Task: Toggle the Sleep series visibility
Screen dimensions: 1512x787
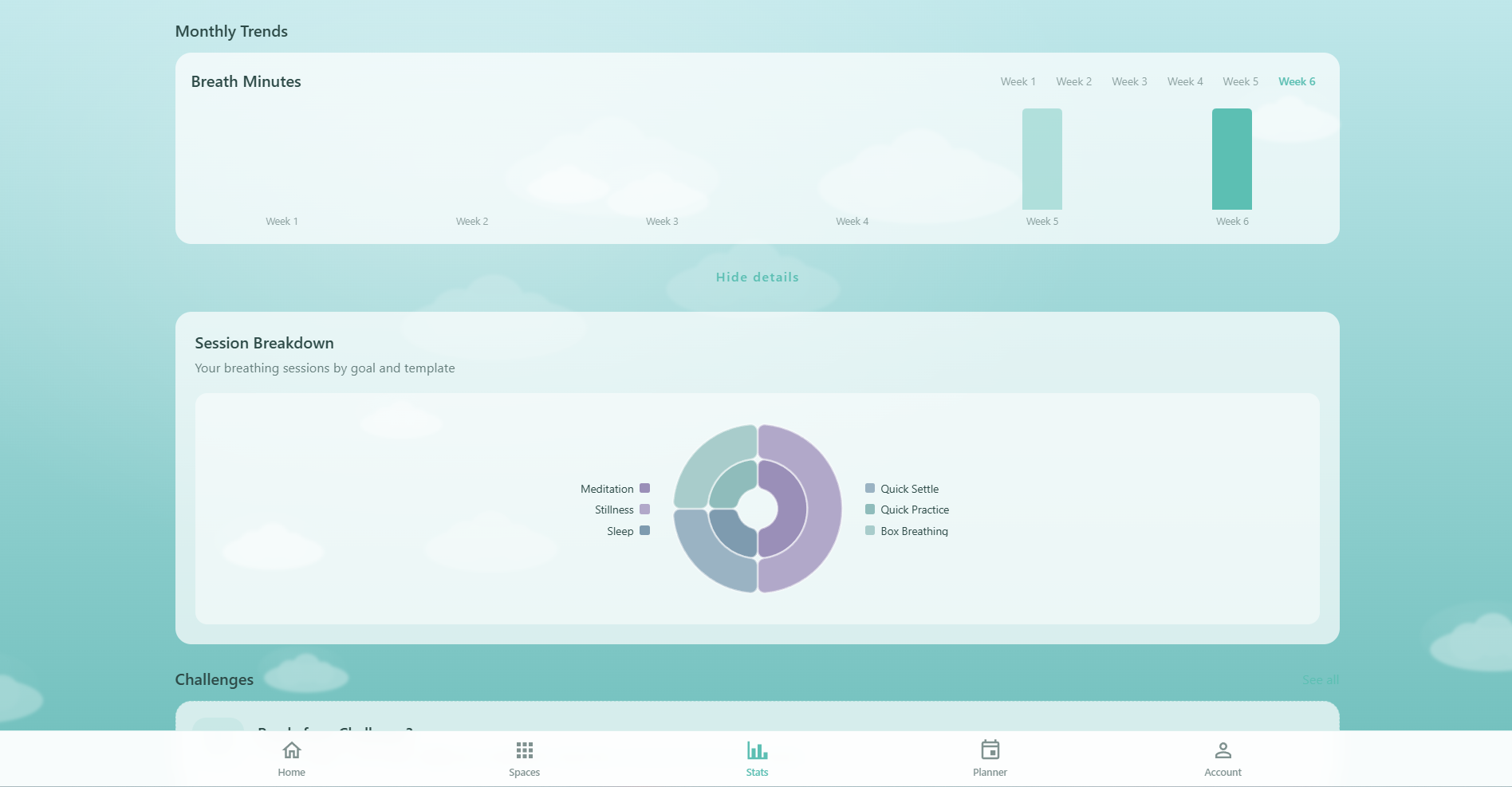Action: pos(644,530)
